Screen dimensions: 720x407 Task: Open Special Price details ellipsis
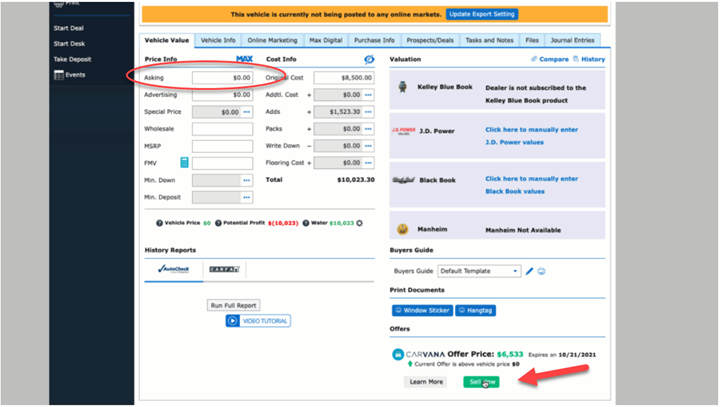pos(247,112)
